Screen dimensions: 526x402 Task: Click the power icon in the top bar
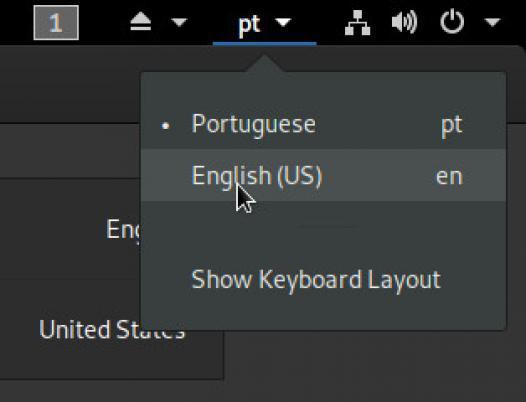point(452,22)
